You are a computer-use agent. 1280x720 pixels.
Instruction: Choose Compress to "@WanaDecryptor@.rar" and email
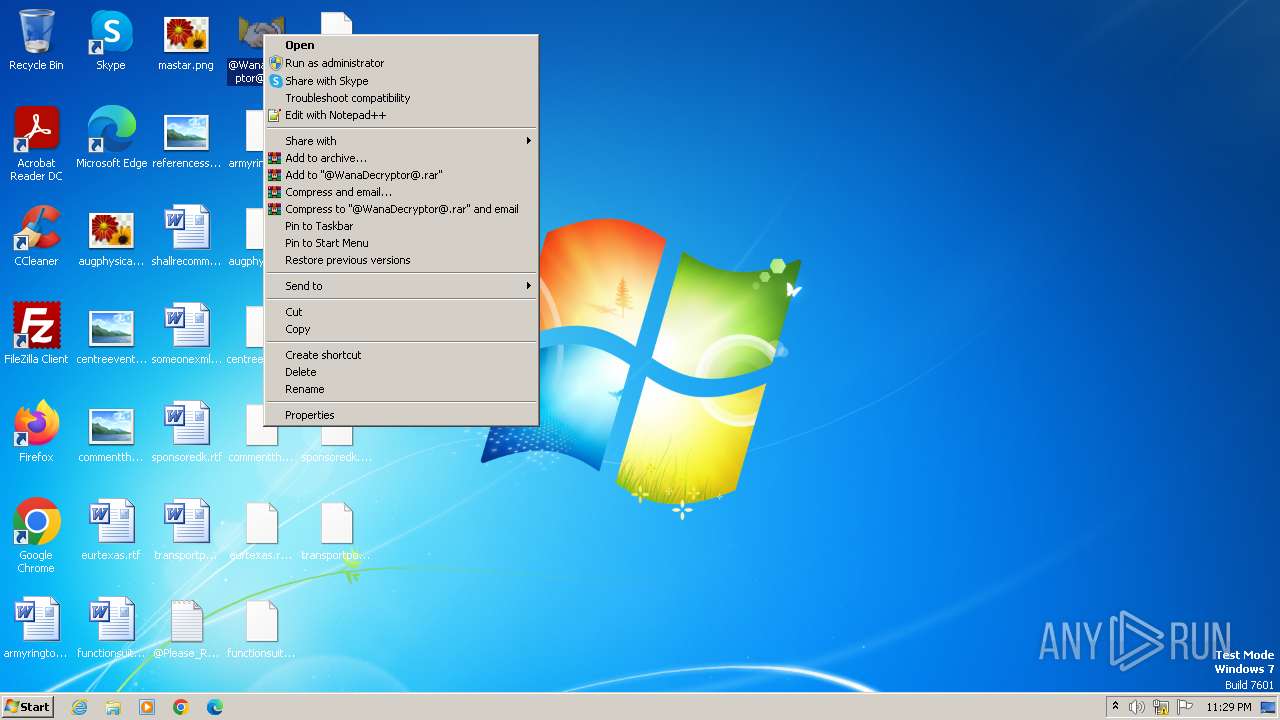pyautogui.click(x=401, y=209)
